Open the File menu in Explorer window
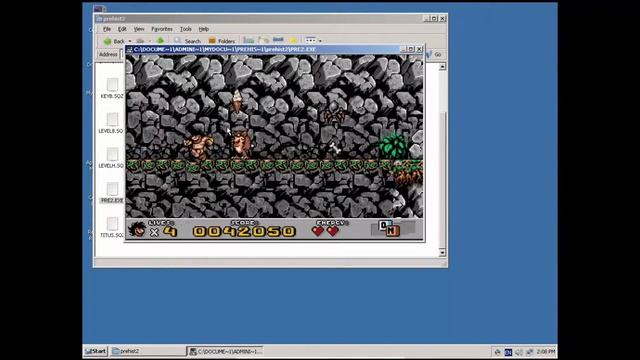 [107, 29]
